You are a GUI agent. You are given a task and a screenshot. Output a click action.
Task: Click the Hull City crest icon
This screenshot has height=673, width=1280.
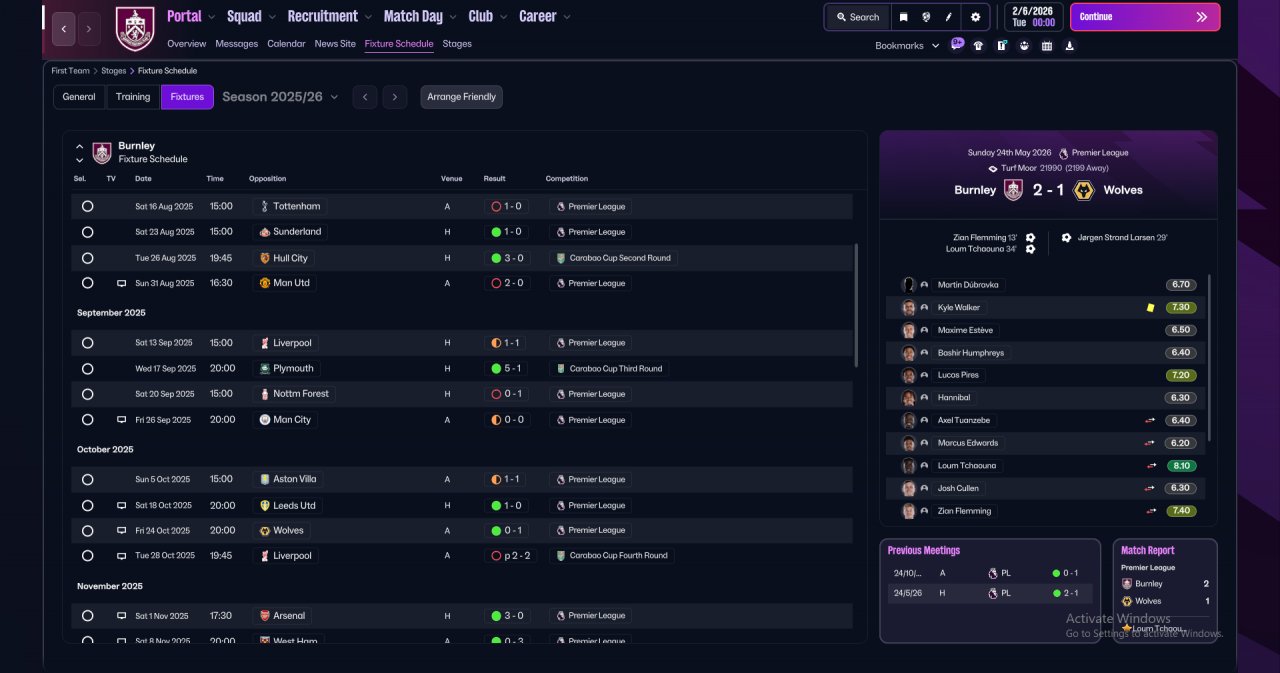[x=264, y=258]
